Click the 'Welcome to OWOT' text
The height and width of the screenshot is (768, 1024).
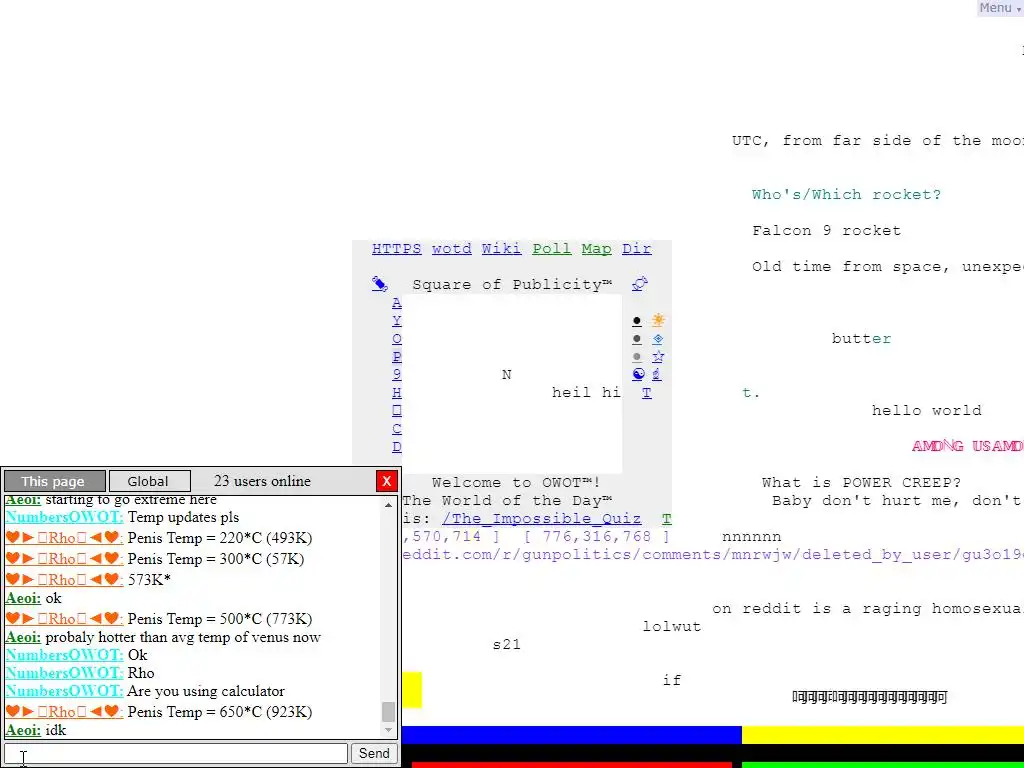[516, 483]
